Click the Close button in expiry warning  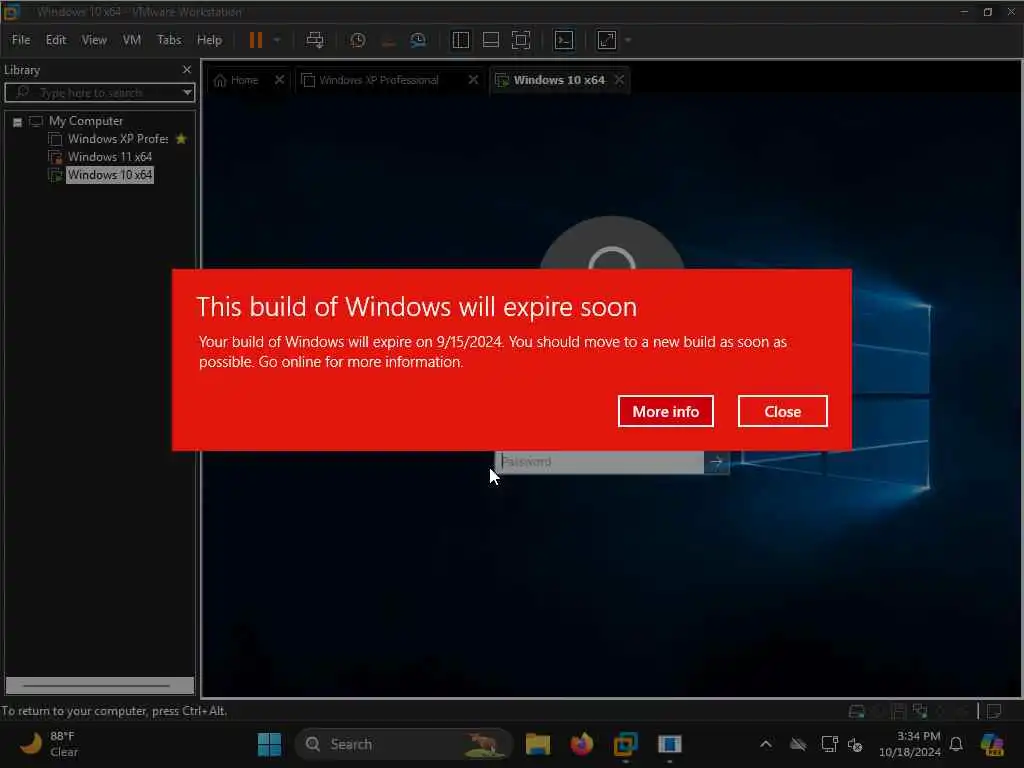(x=782, y=411)
